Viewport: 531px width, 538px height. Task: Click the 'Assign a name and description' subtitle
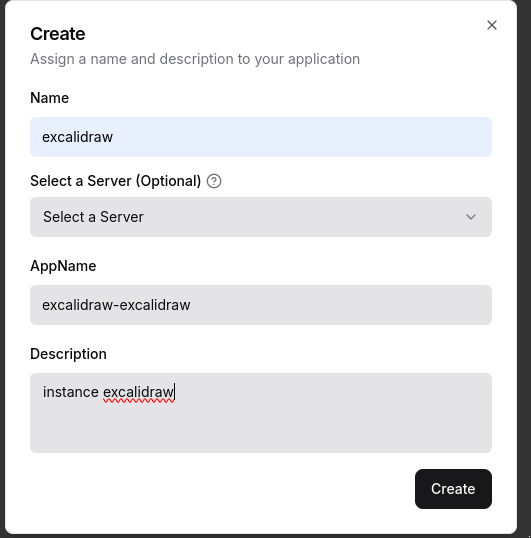[x=195, y=59]
